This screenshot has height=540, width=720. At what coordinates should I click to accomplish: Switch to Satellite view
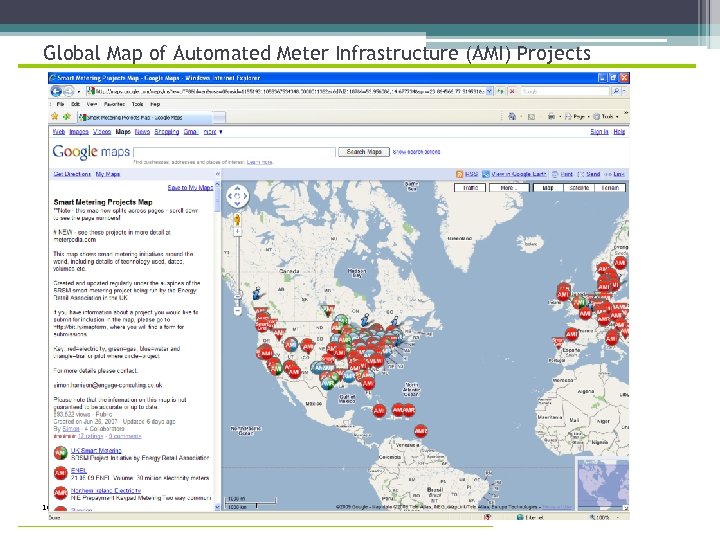[x=579, y=188]
